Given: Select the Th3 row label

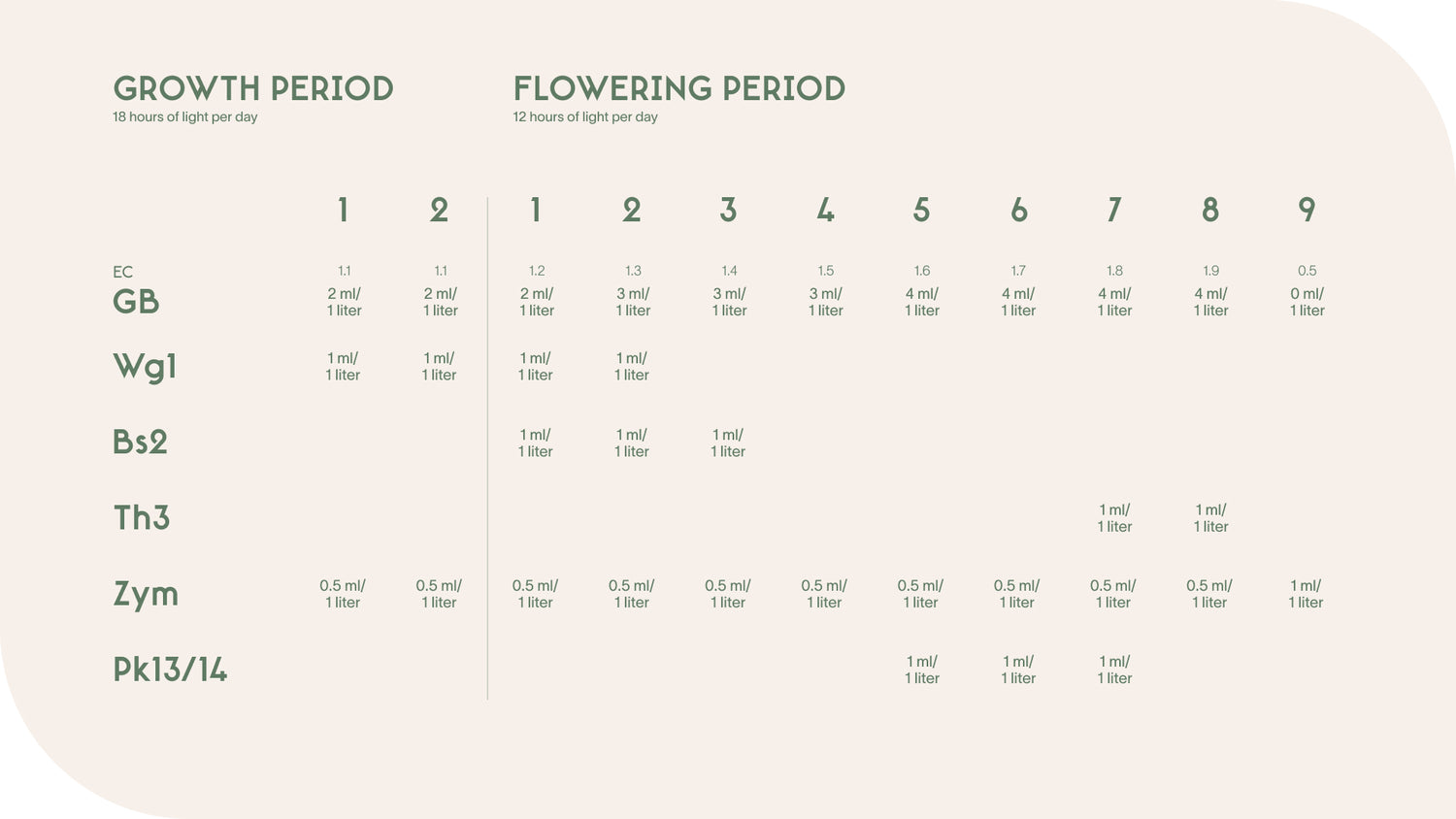Looking at the screenshot, I should [142, 517].
